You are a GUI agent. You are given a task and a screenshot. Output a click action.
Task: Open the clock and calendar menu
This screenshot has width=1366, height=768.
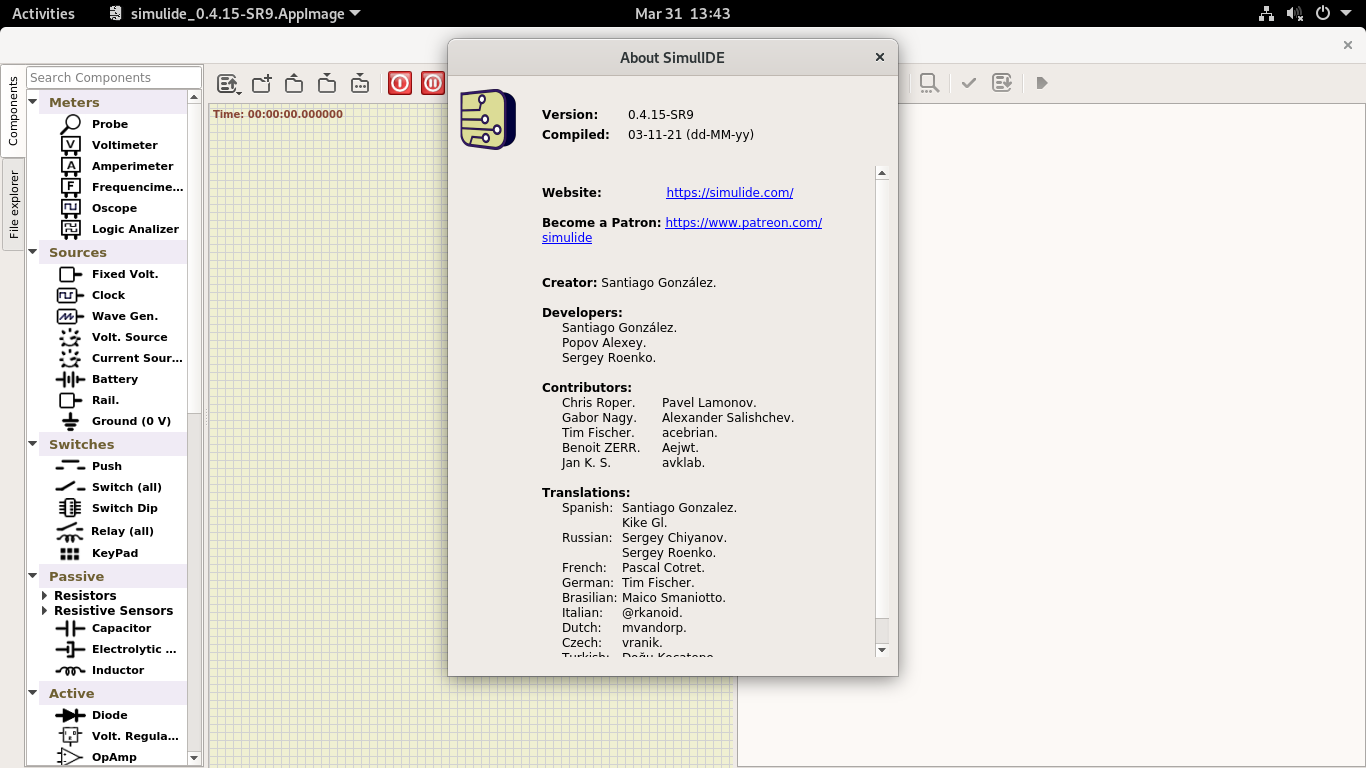coord(683,14)
